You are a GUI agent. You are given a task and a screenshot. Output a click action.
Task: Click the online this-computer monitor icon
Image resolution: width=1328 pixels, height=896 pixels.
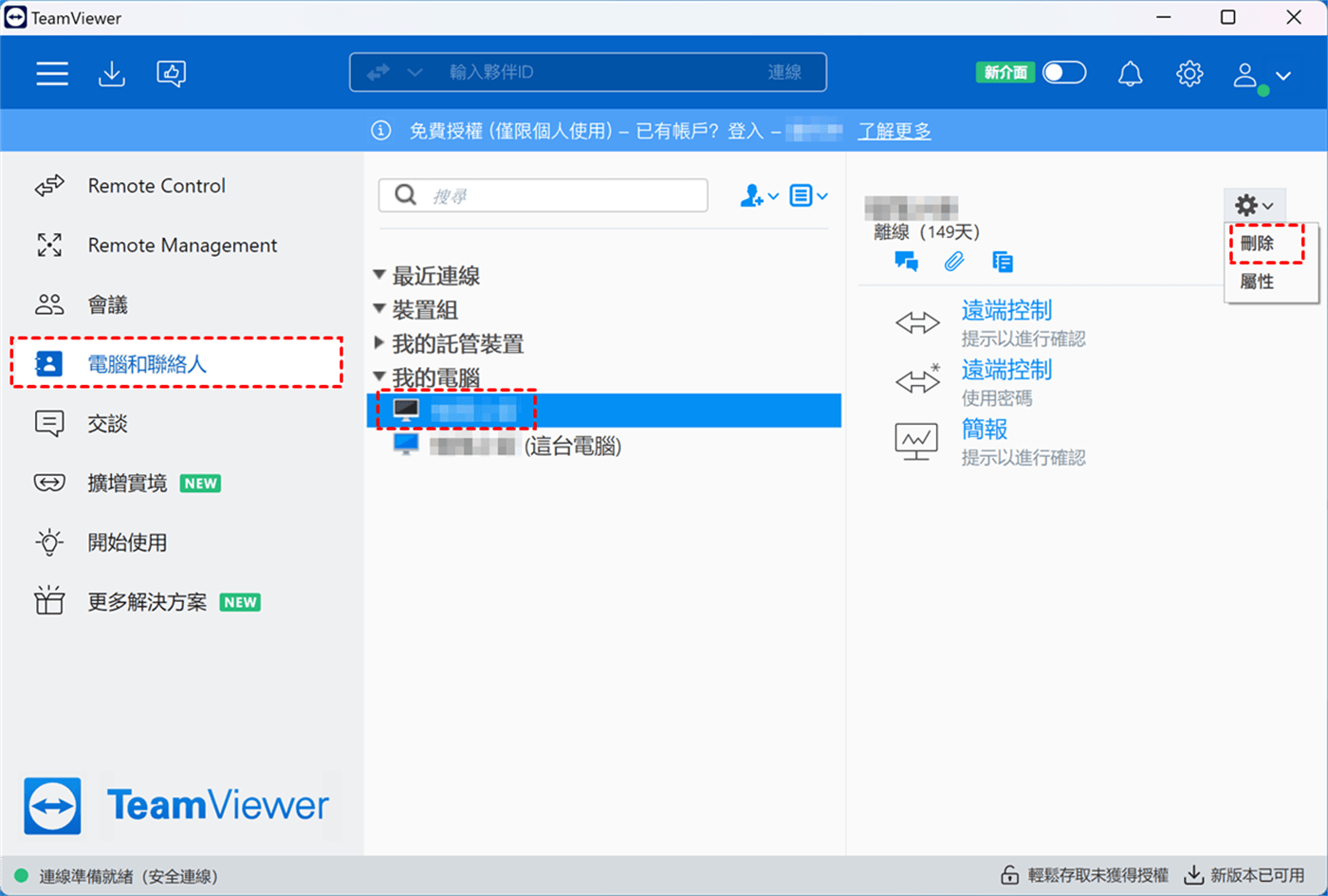pyautogui.click(x=406, y=445)
